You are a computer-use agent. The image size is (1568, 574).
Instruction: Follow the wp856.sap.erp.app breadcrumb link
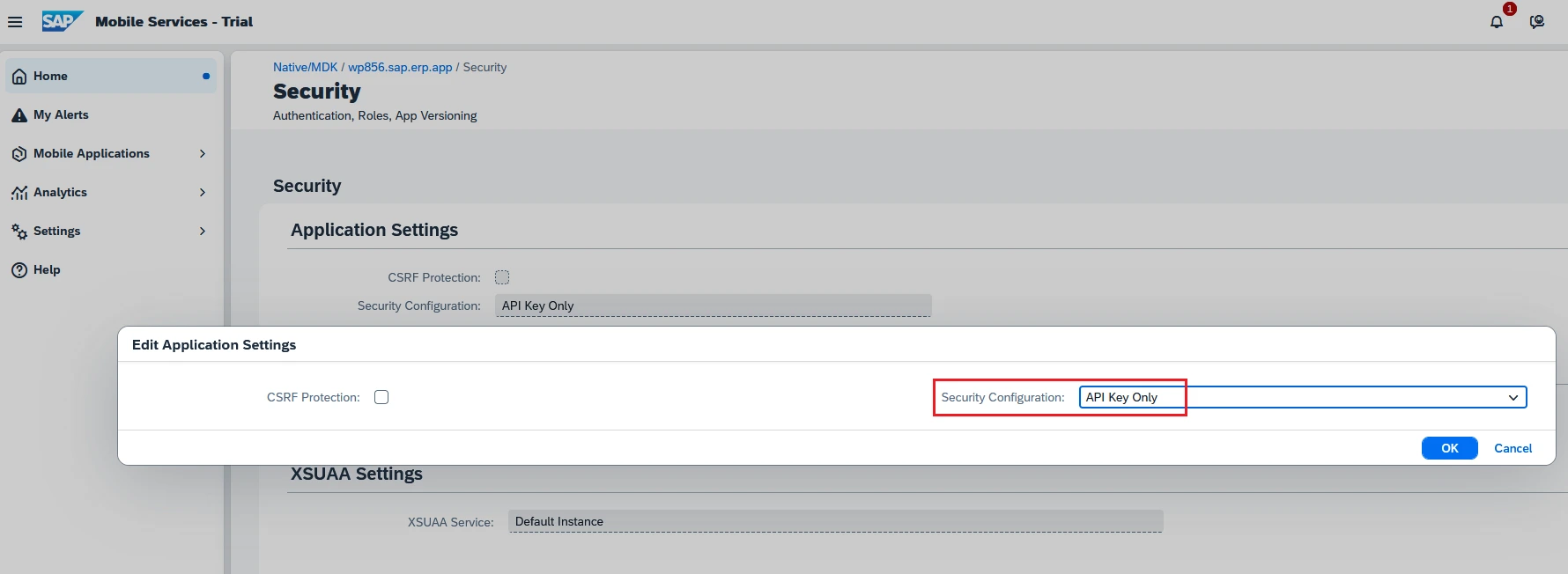(400, 67)
